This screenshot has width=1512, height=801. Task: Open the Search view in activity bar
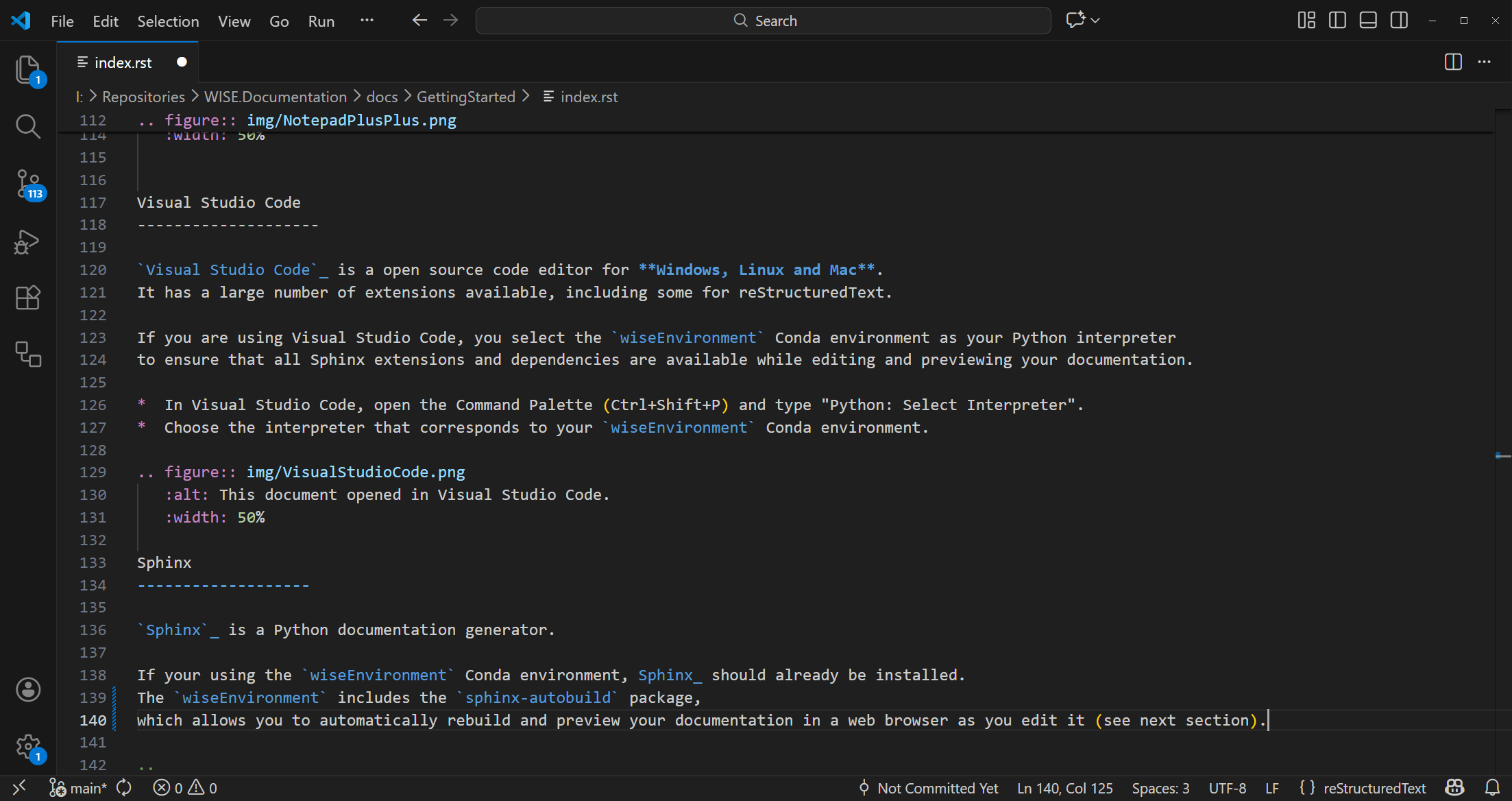27,126
